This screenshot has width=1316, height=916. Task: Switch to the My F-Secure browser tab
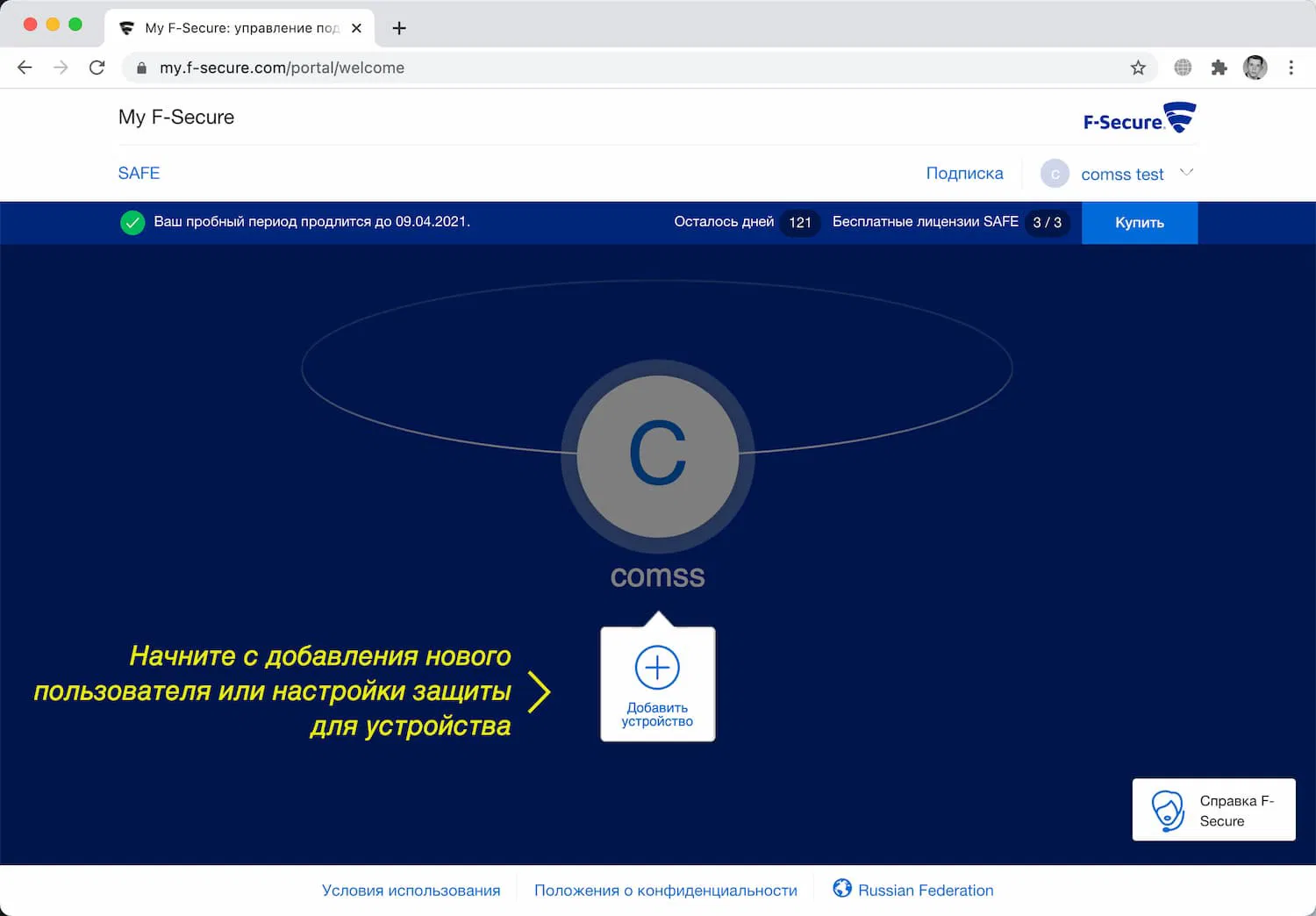click(x=232, y=27)
